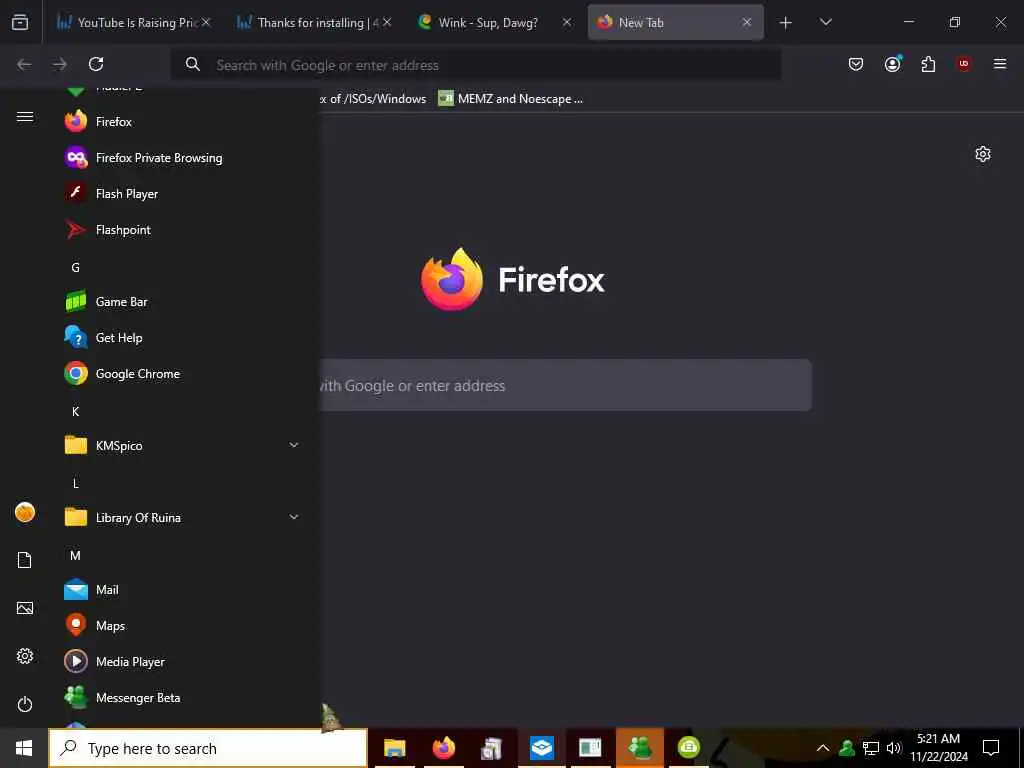Image resolution: width=1024 pixels, height=768 pixels.
Task: Open the Maps app
Action: [x=180, y=626]
